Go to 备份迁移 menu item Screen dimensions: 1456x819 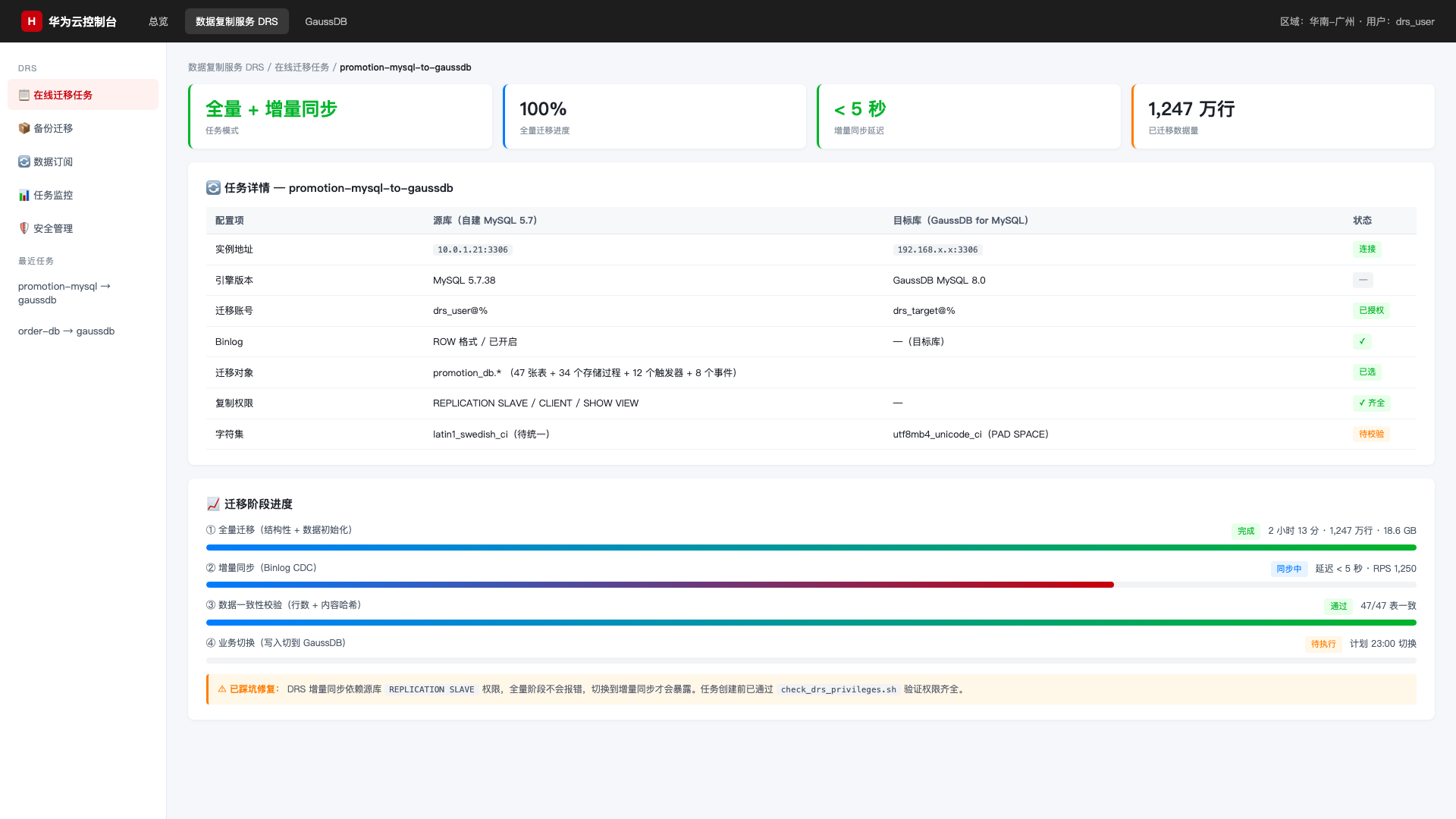[83, 128]
